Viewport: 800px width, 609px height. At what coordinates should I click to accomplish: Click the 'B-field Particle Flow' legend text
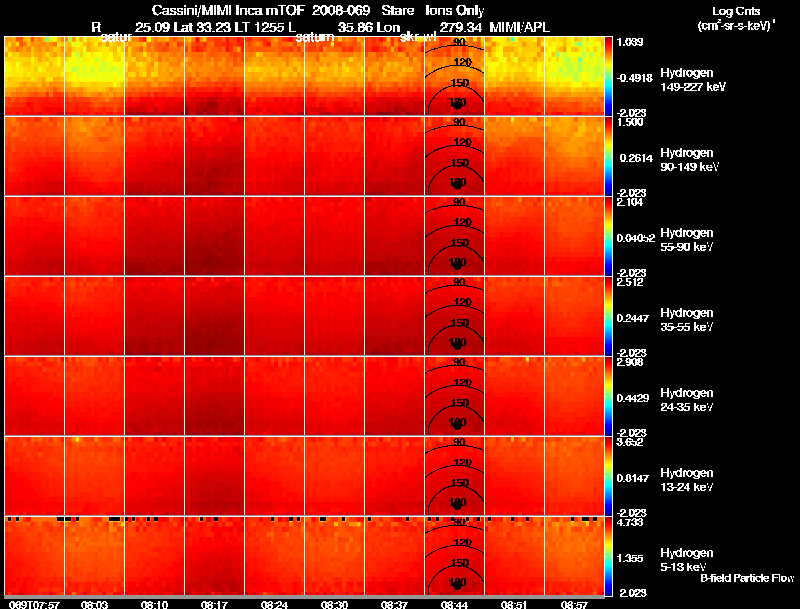(x=747, y=578)
